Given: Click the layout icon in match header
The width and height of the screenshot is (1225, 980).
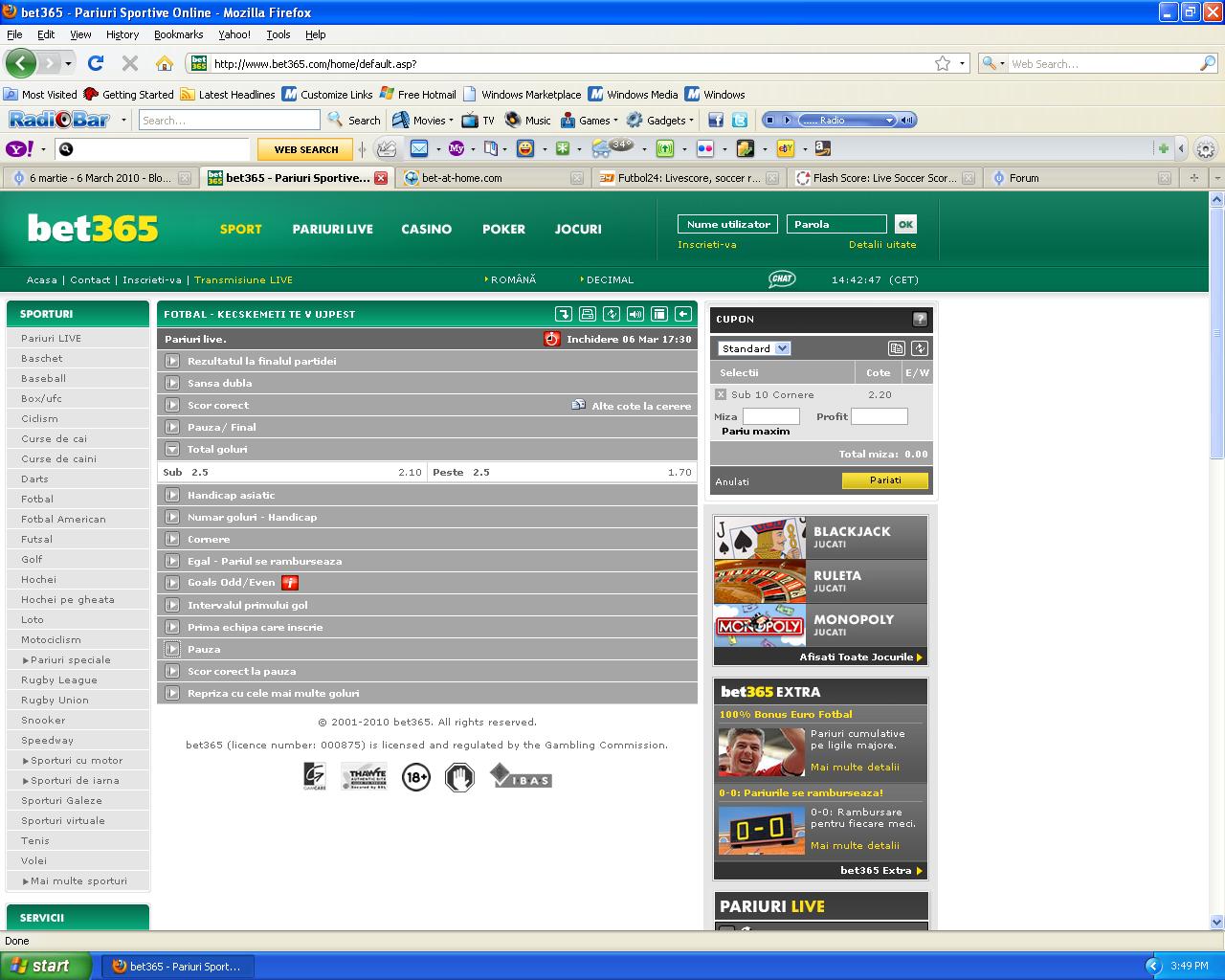Looking at the screenshot, I should pos(658,314).
